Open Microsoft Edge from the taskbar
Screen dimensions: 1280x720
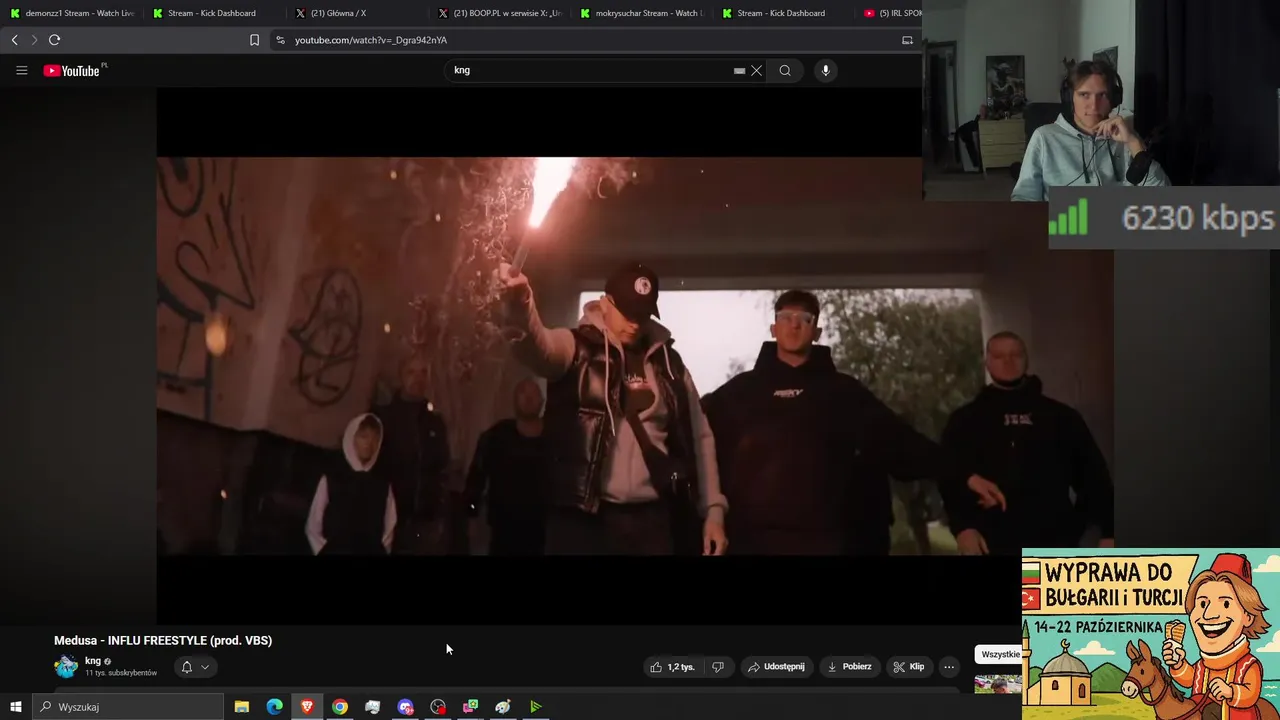pos(274,707)
